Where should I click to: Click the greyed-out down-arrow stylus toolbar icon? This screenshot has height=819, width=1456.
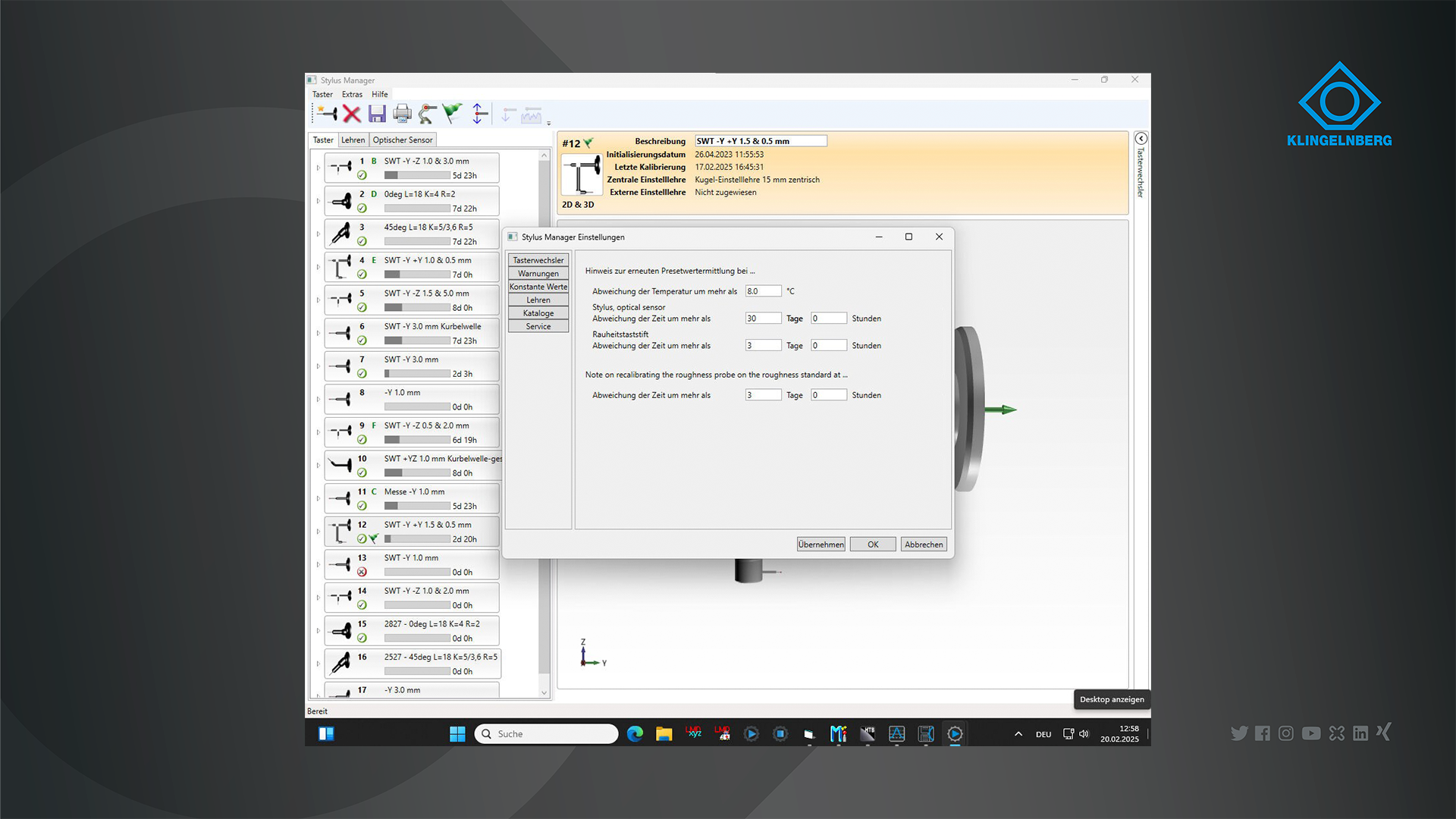[507, 115]
